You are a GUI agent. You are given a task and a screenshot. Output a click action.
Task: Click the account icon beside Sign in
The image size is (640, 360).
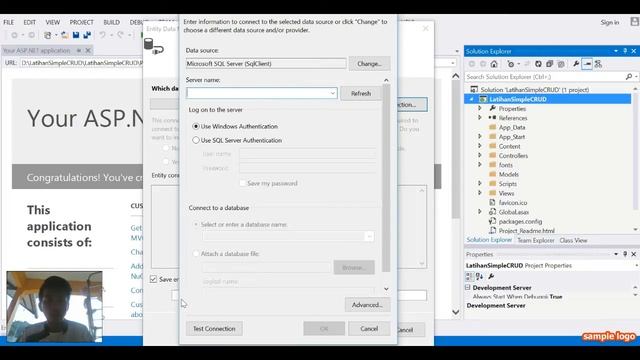pyautogui.click(x=635, y=22)
